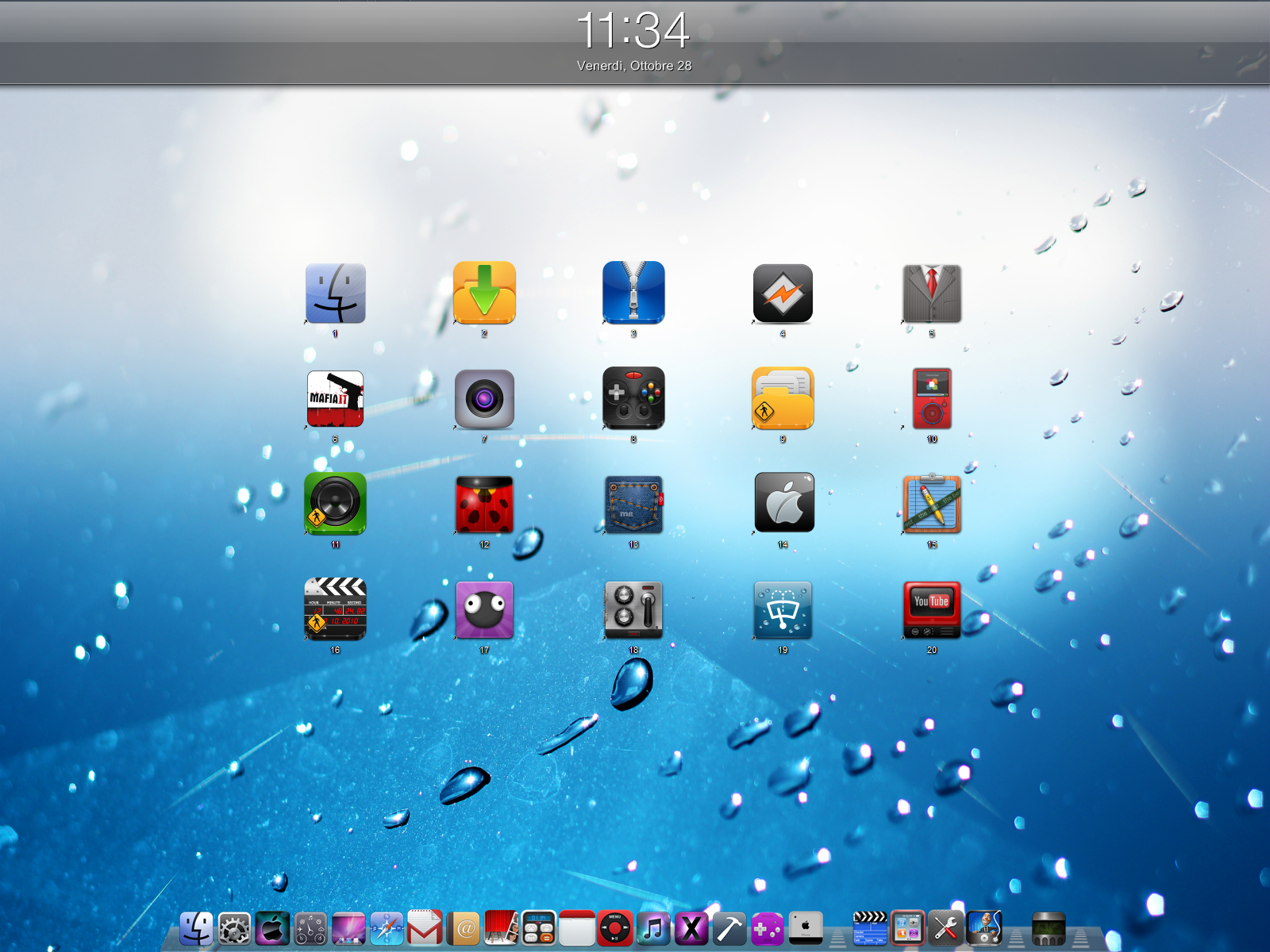Viewport: 1270px width, 952px height.
Task: Open the metal knobs and switch icon
Action: [633, 609]
